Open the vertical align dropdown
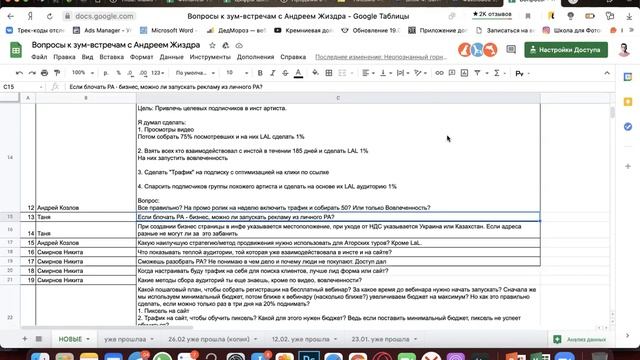 tap(385, 73)
